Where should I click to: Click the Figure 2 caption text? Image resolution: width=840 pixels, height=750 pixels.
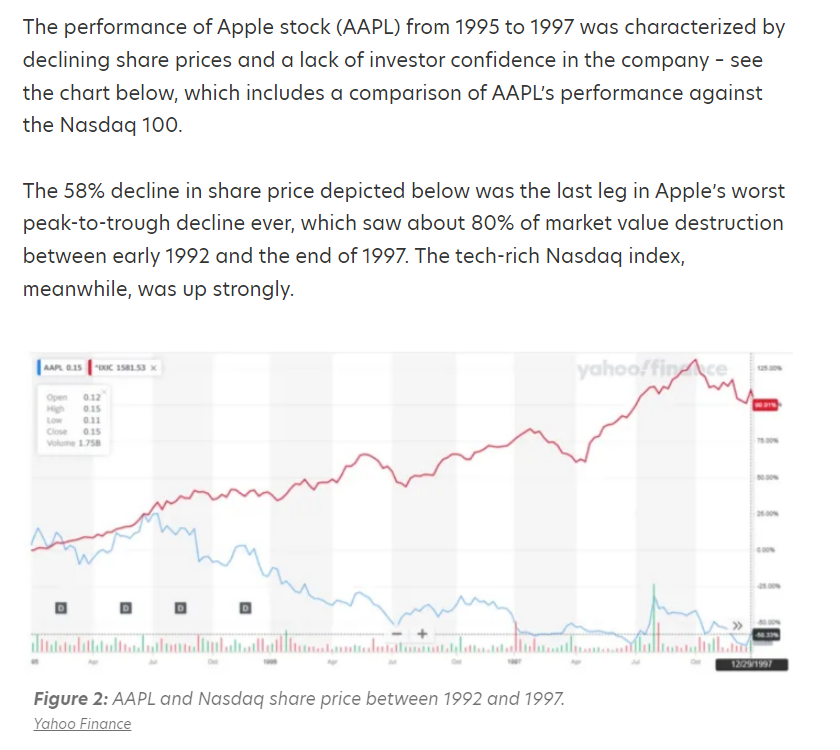[299, 698]
